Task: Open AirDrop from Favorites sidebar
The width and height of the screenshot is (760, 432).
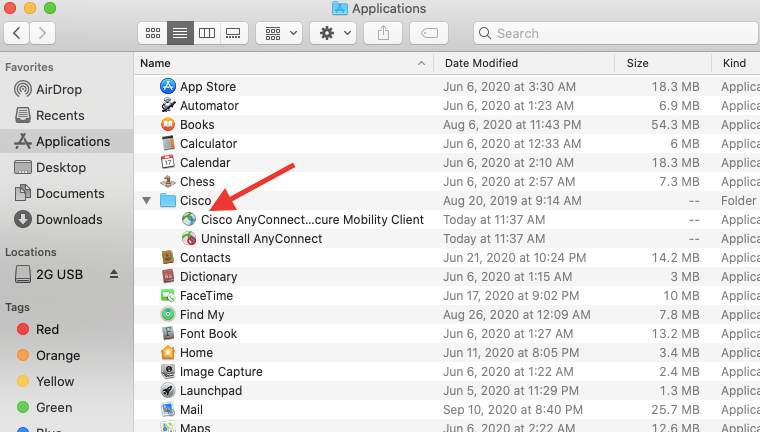Action: (x=58, y=89)
